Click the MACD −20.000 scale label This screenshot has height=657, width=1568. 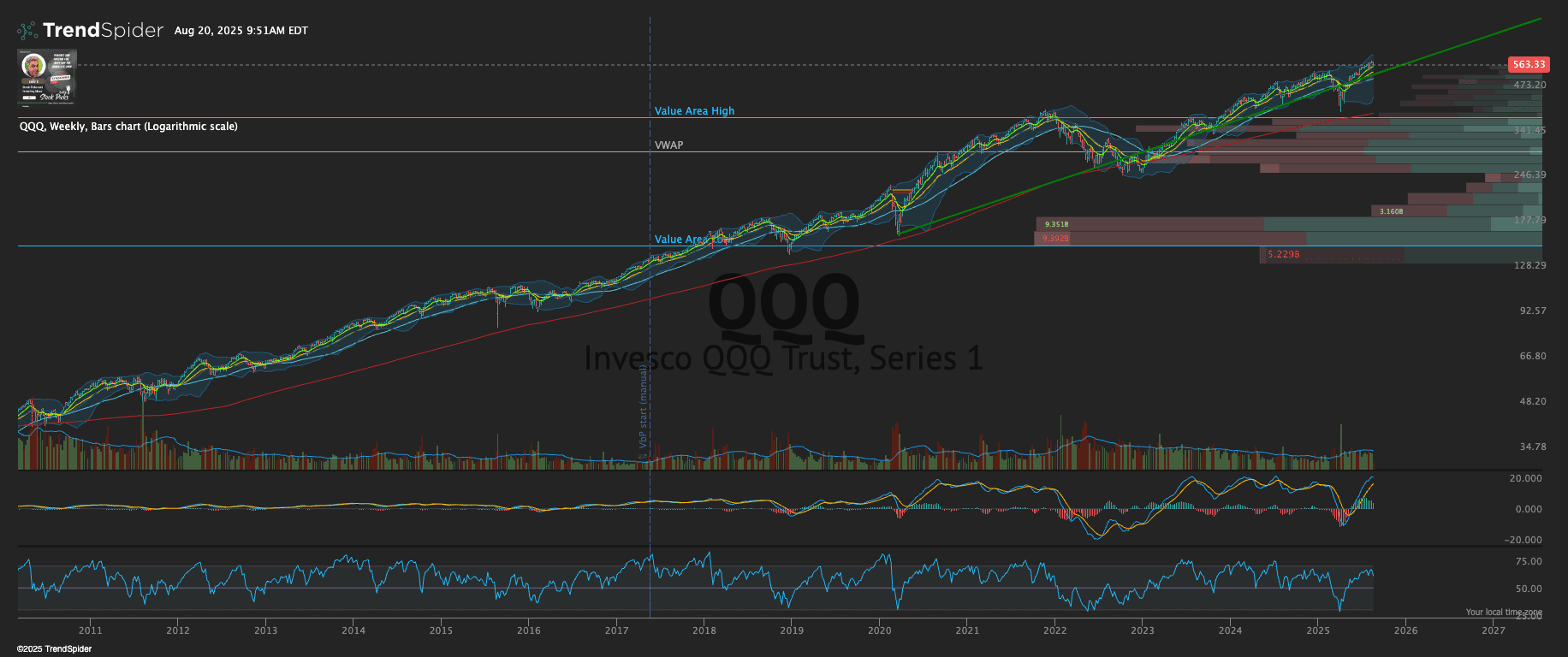pyautogui.click(x=1523, y=540)
